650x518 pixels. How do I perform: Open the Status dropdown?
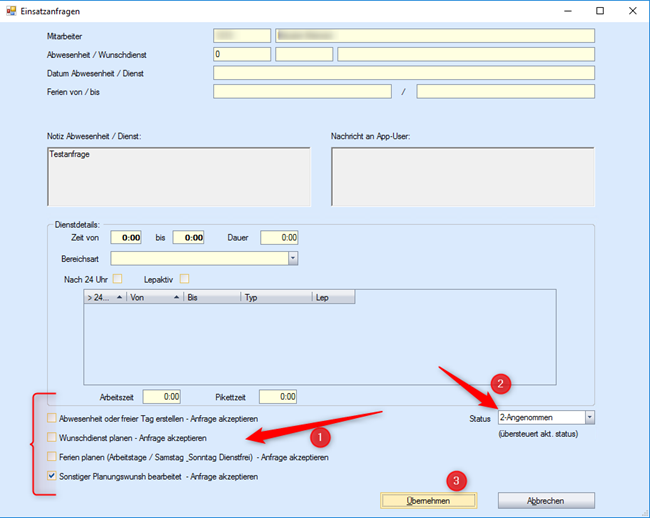[590, 417]
